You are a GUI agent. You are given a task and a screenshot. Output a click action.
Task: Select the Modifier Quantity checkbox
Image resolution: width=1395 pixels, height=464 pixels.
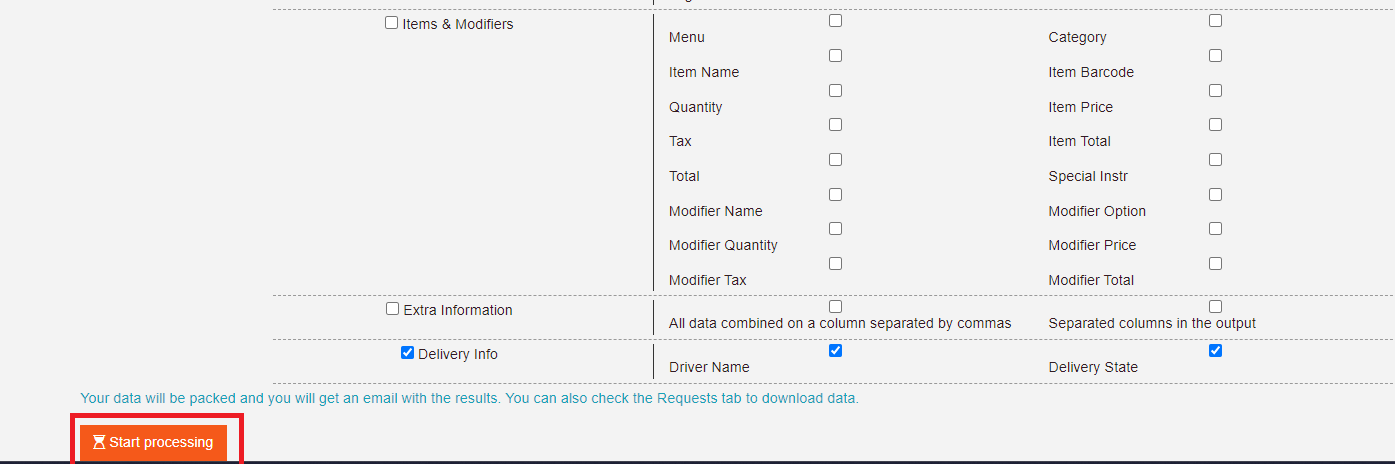pos(835,228)
